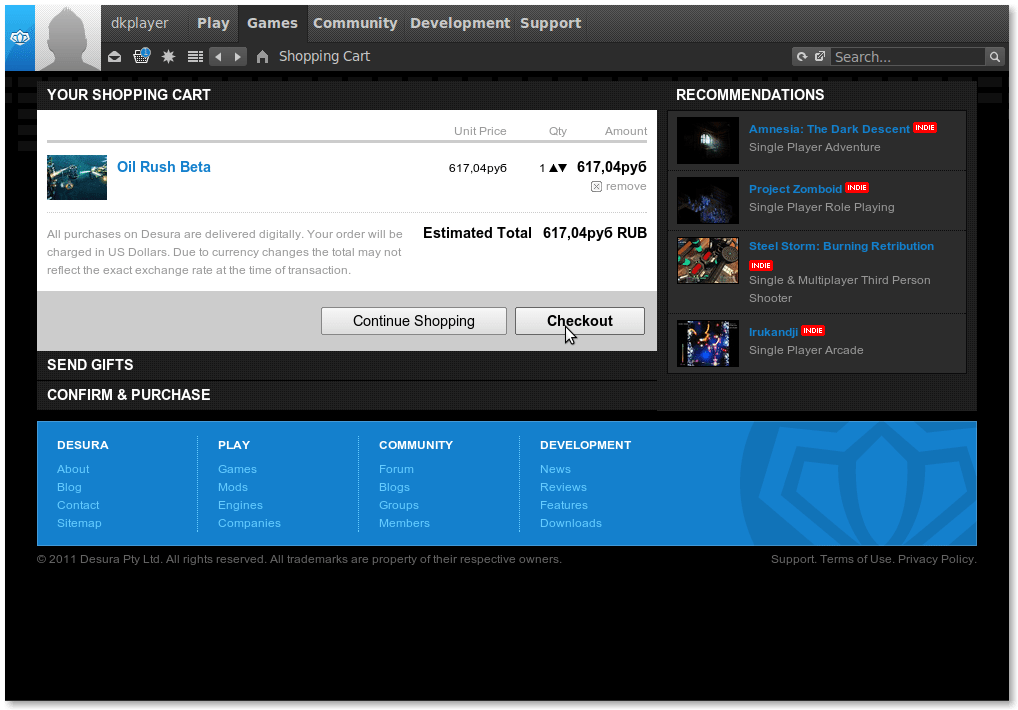The height and width of the screenshot is (710, 1018).
Task: Open page in external browser icon
Action: coord(820,56)
